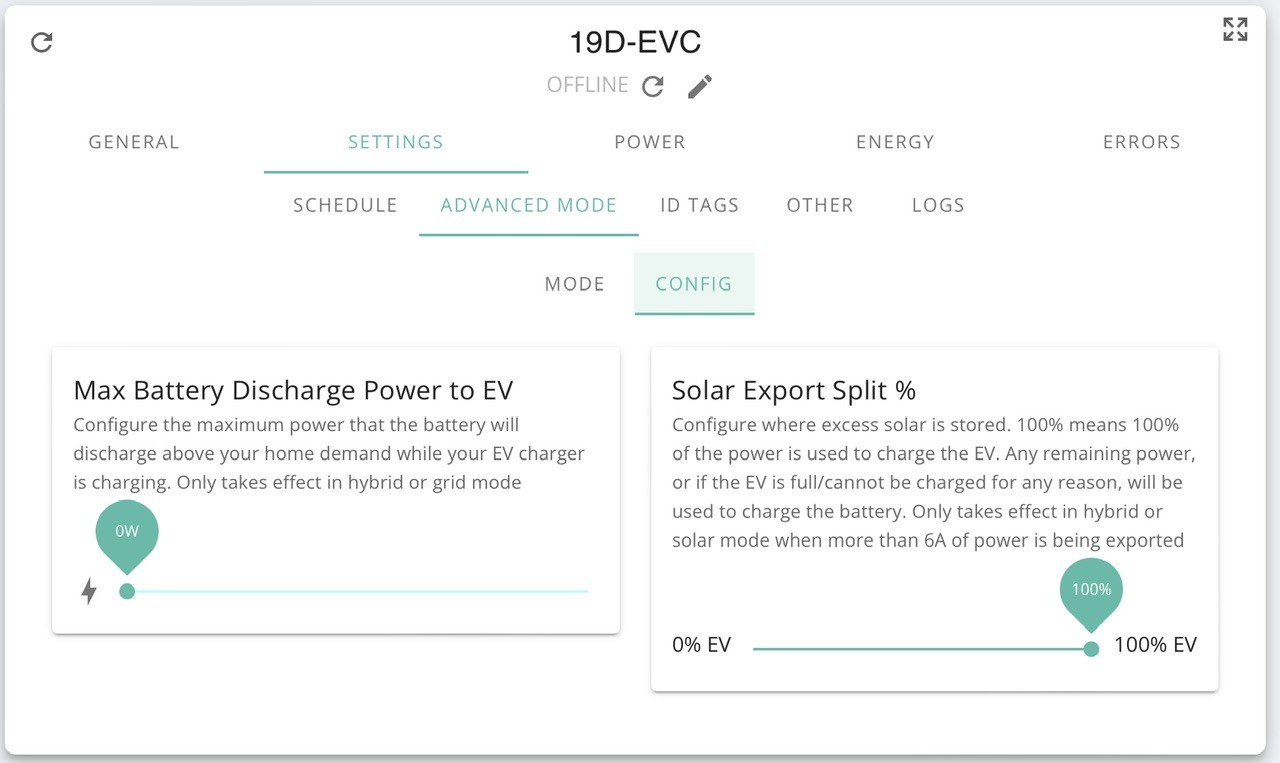Open the OTHER sub-tab
Screen dimensions: 1280x763
click(820, 205)
